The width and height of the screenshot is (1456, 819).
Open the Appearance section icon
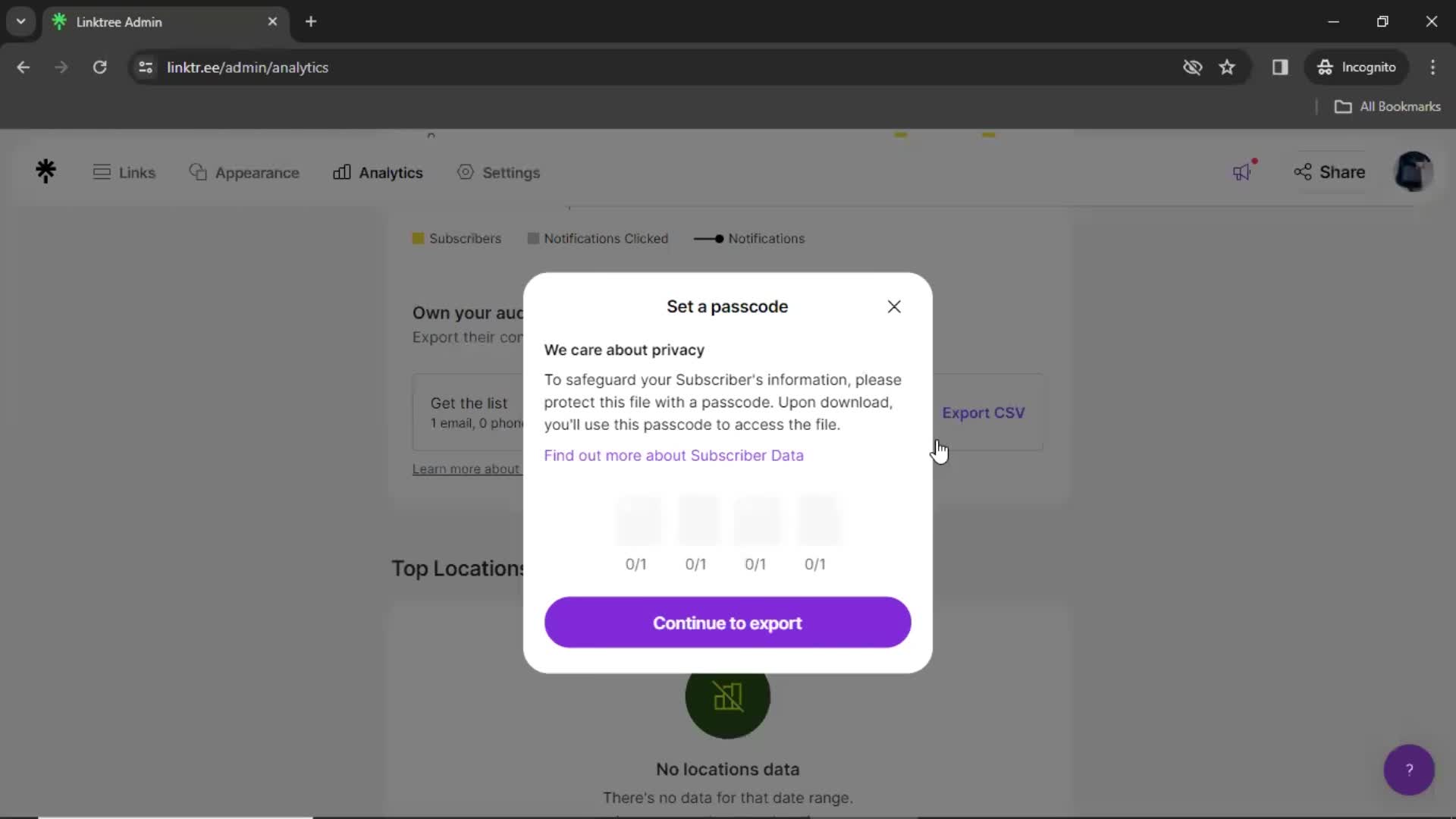(x=198, y=172)
